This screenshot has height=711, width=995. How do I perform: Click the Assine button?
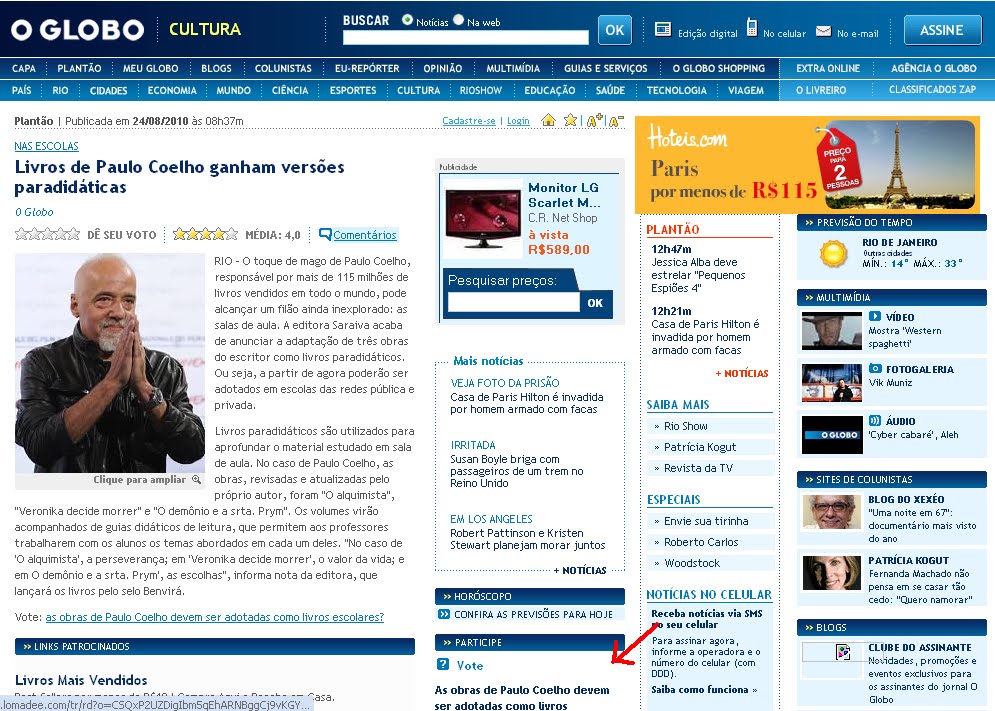click(942, 30)
